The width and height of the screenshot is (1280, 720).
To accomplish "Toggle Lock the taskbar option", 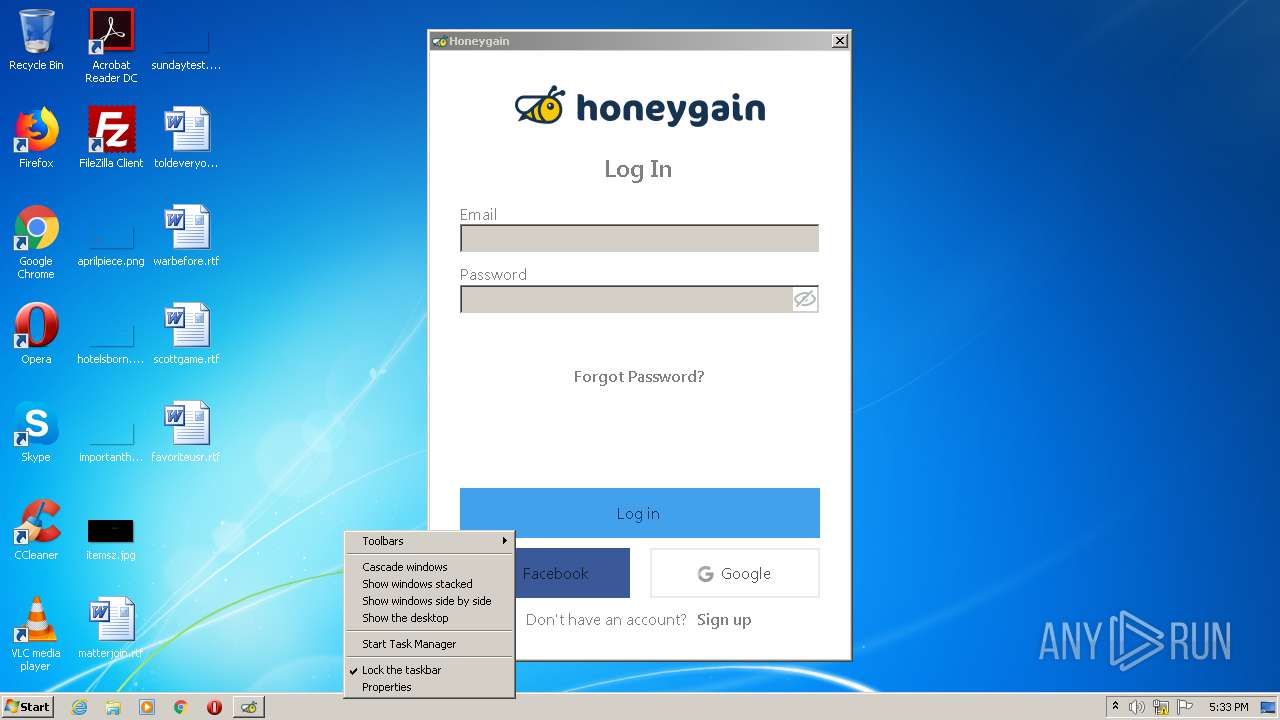I will [429, 670].
